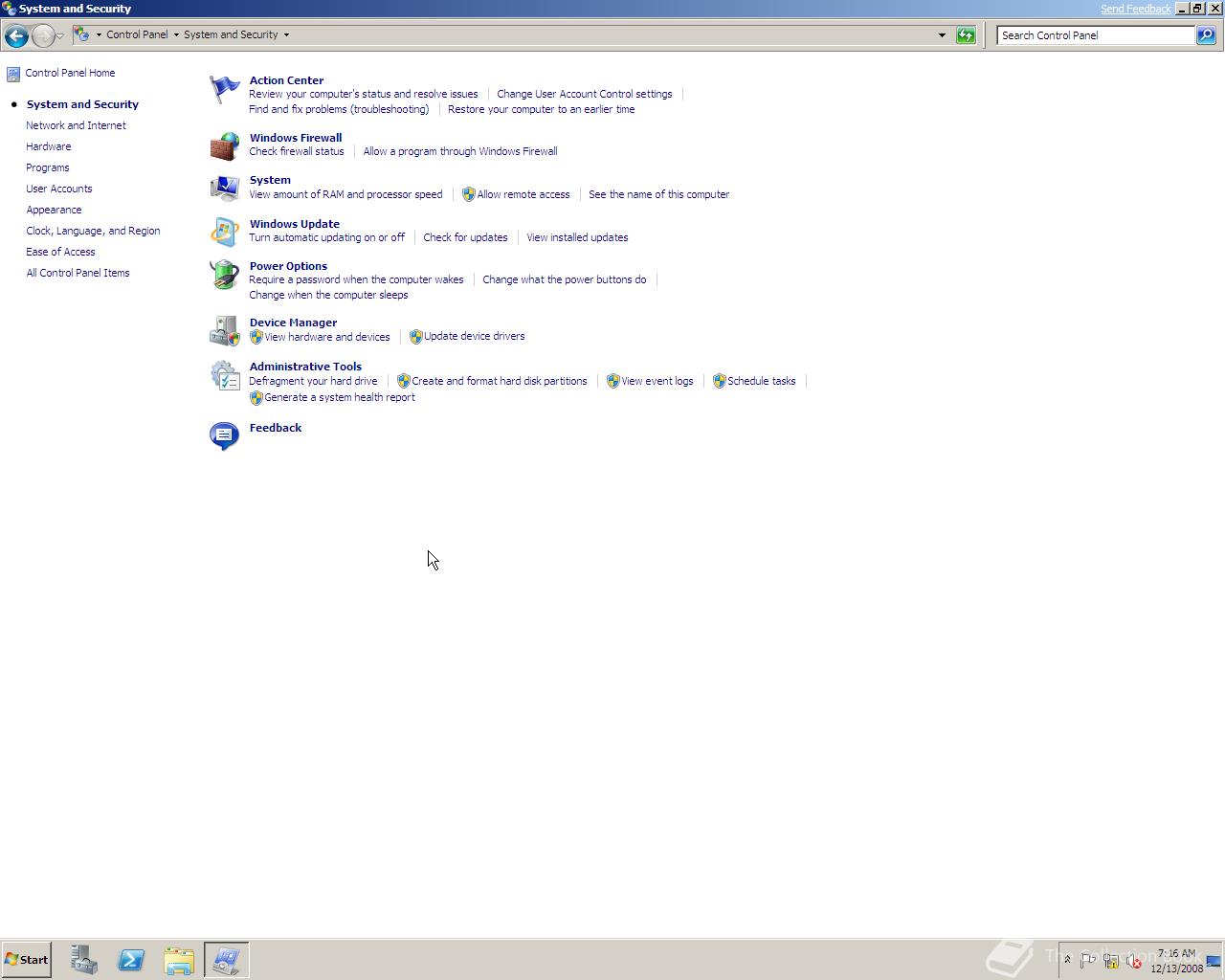
Task: Click Allow remote access link
Action: point(523,194)
